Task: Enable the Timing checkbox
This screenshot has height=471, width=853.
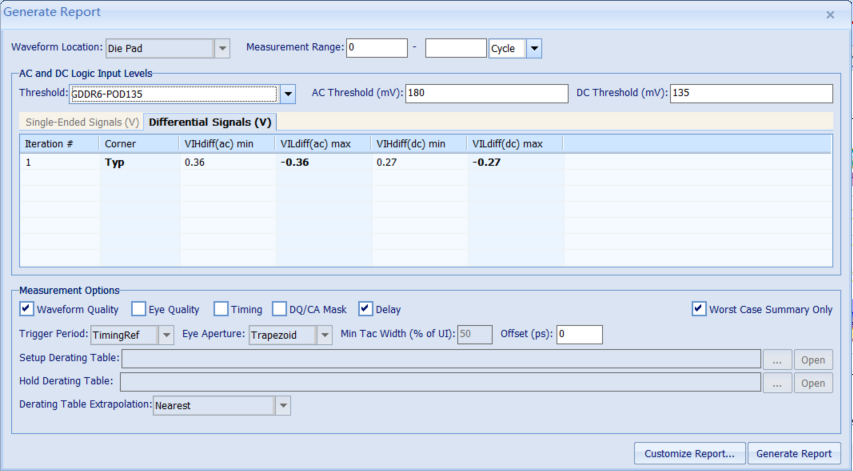Action: [221, 309]
